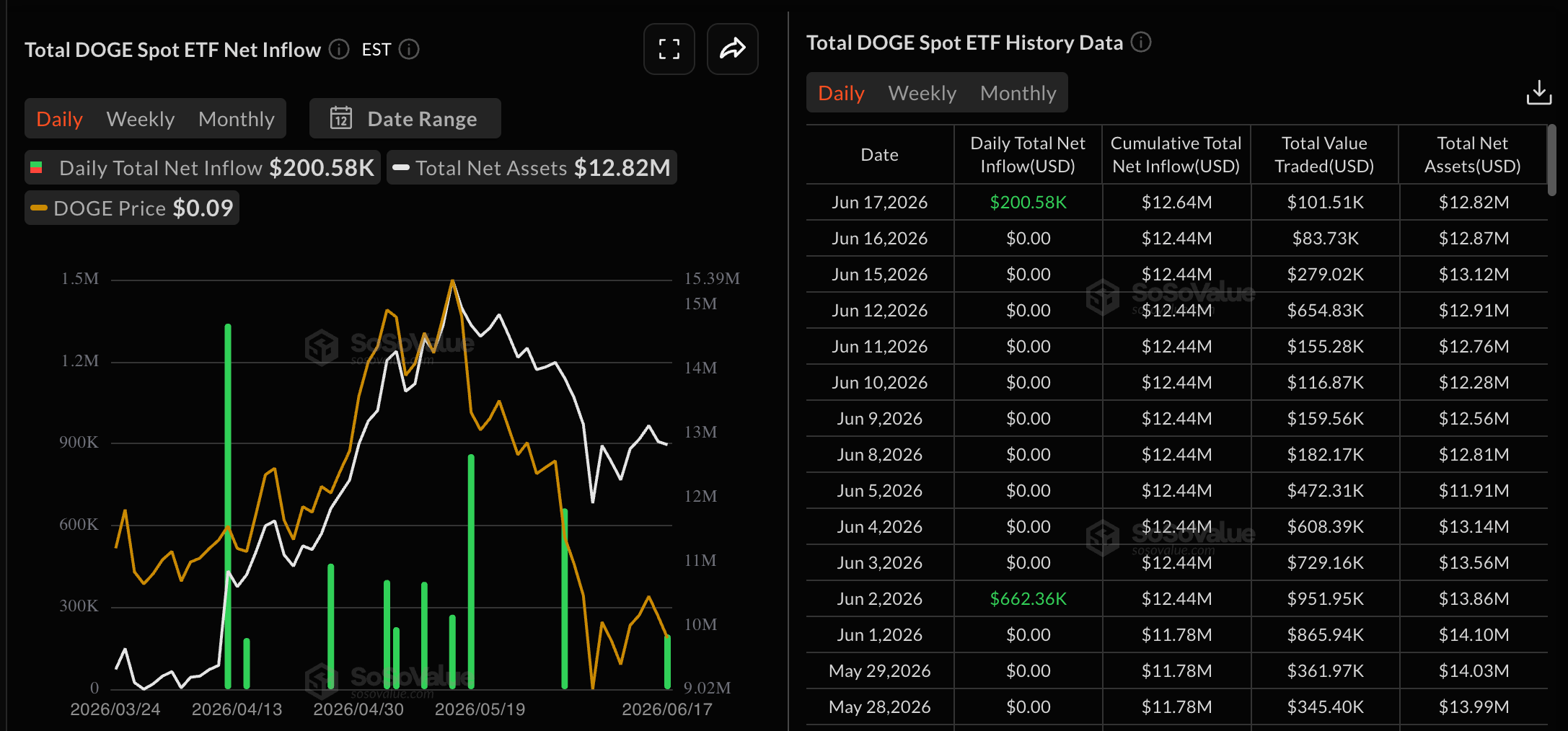Screen dimensions: 1568x731
Task: Click the Jun 17,2026 date cell
Action: 880,202
